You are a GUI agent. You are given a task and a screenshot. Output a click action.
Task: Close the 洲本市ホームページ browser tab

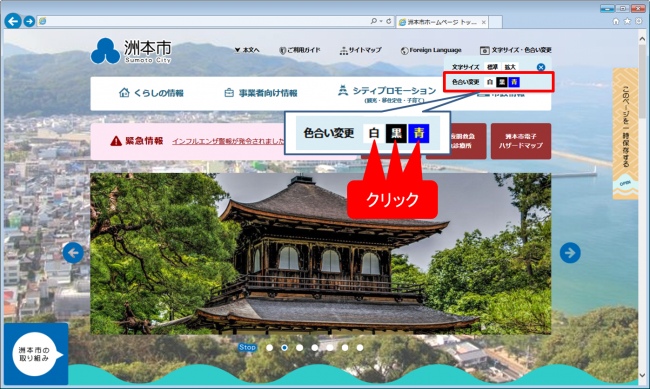point(483,22)
